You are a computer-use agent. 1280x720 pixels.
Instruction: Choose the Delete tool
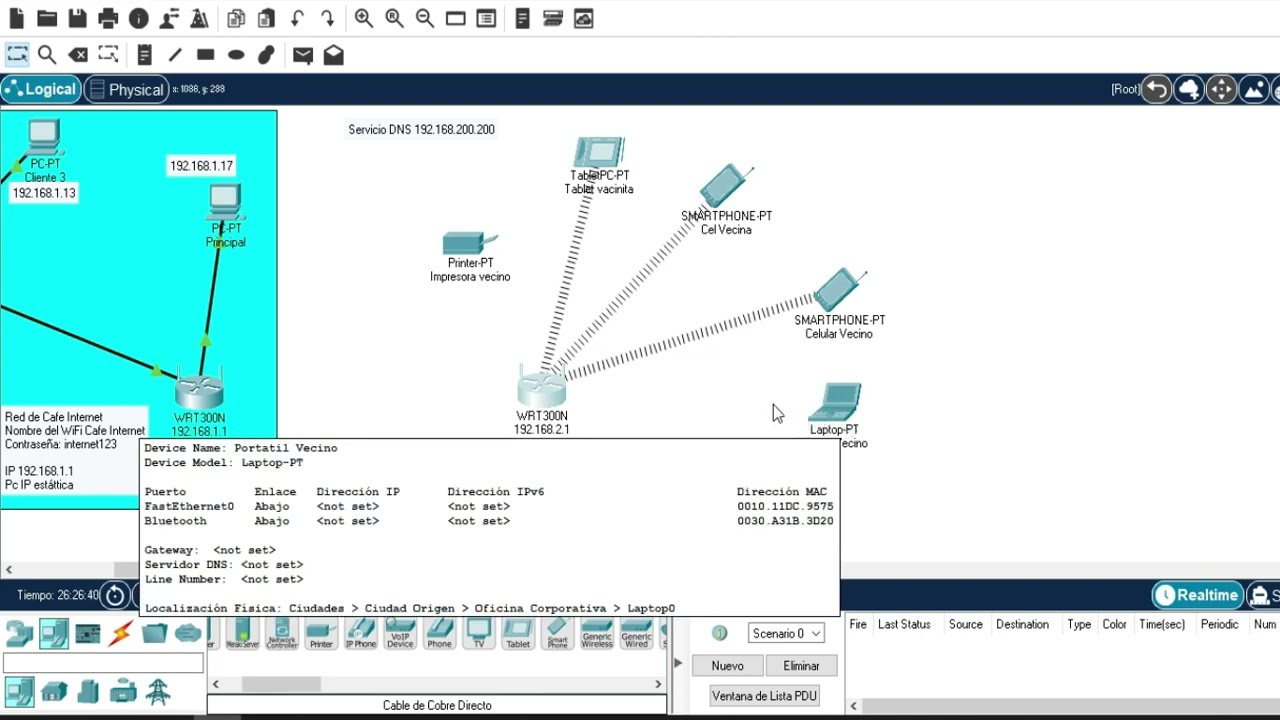(x=77, y=55)
